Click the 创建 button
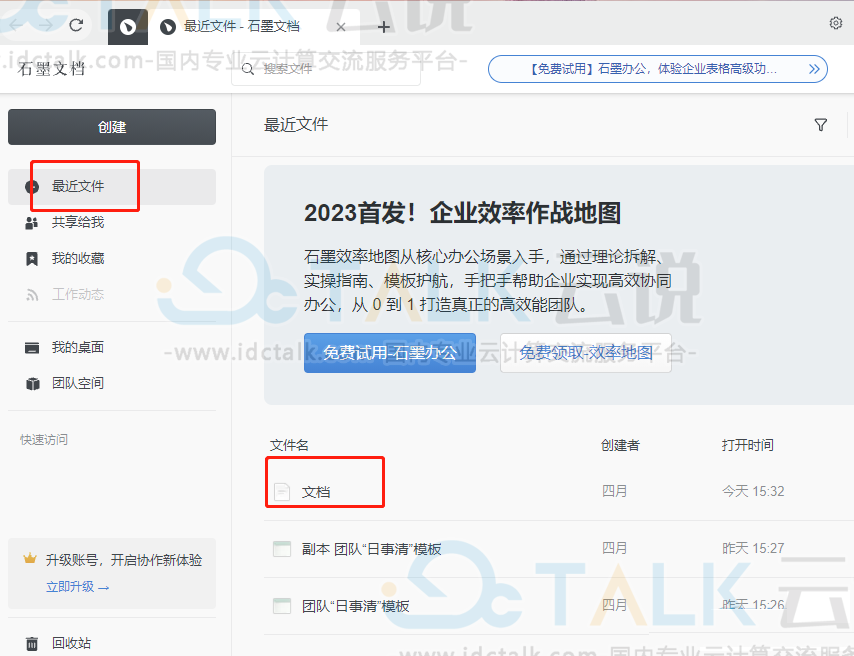The image size is (854, 656). pos(112,127)
